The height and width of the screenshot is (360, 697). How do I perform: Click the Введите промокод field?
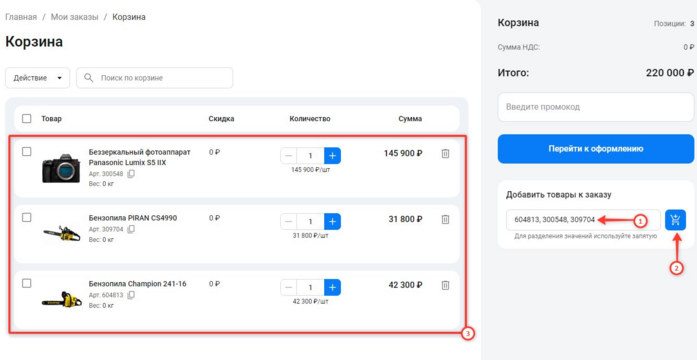point(596,107)
